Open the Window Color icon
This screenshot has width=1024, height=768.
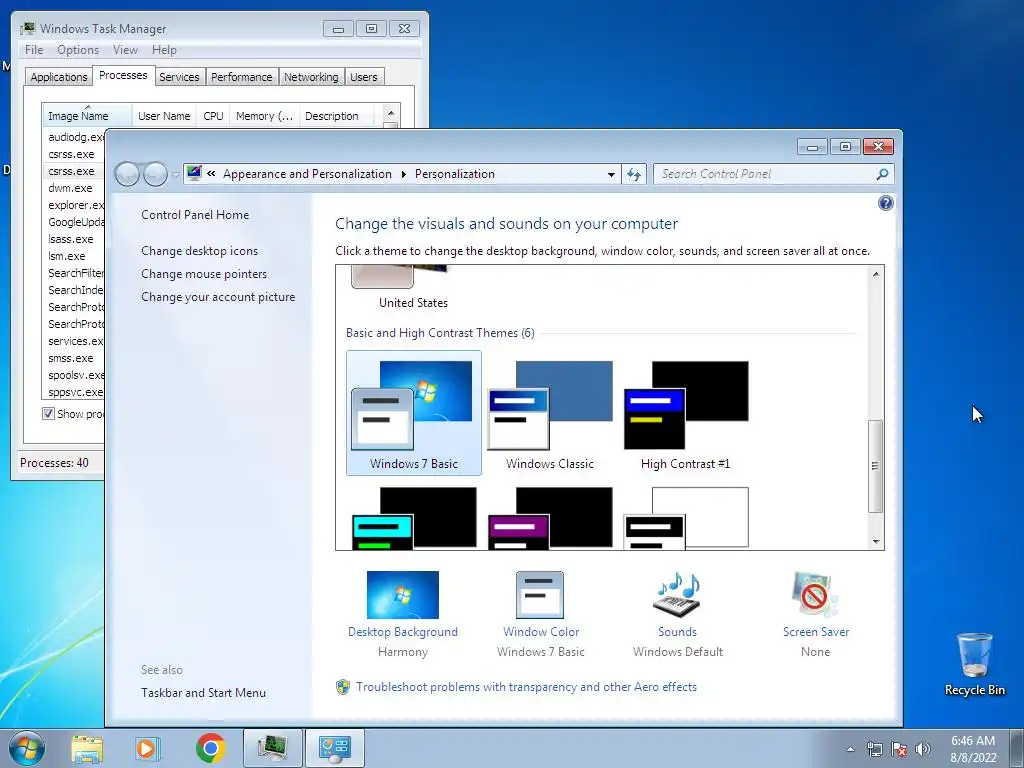539,594
